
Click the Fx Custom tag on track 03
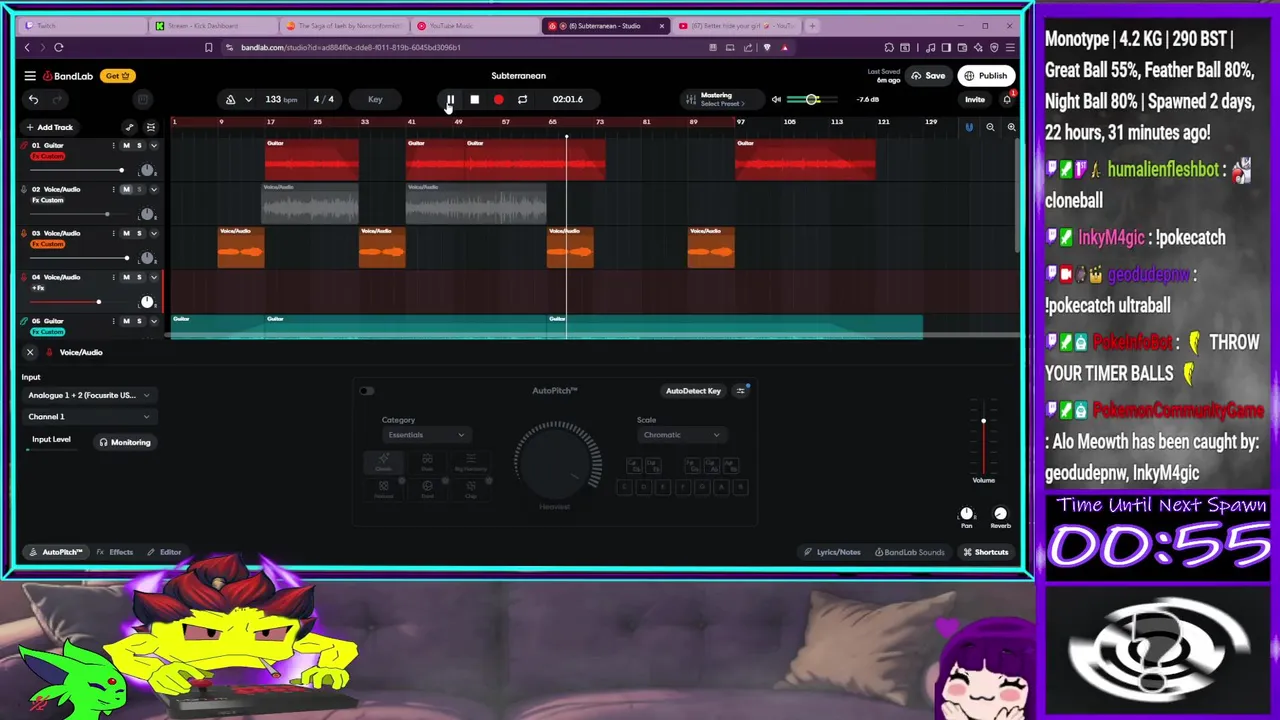pyautogui.click(x=47, y=244)
